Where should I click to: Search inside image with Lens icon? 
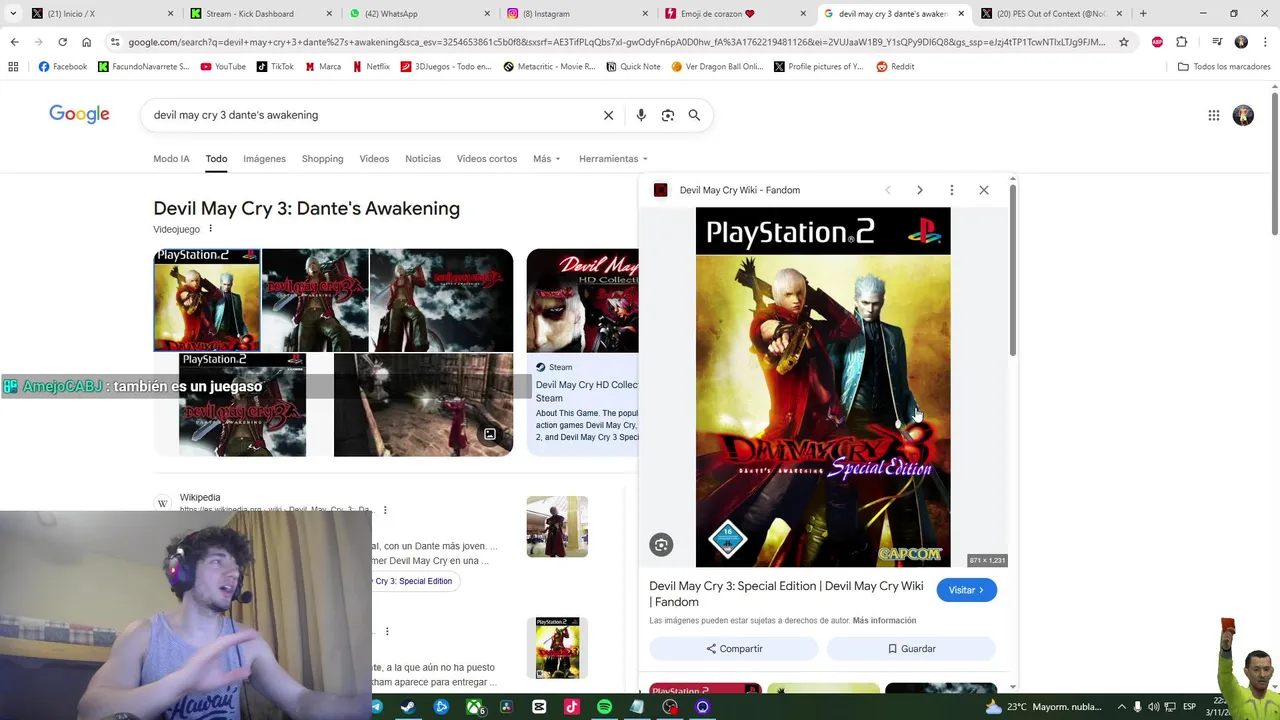tap(661, 545)
